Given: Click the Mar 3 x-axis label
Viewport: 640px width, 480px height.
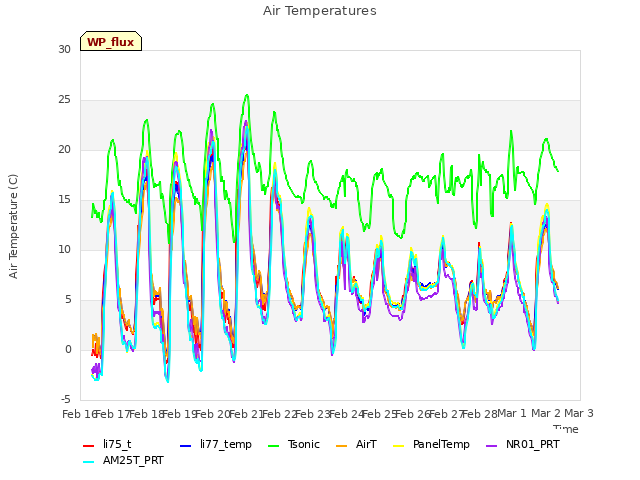Looking at the screenshot, I should coord(579,413).
